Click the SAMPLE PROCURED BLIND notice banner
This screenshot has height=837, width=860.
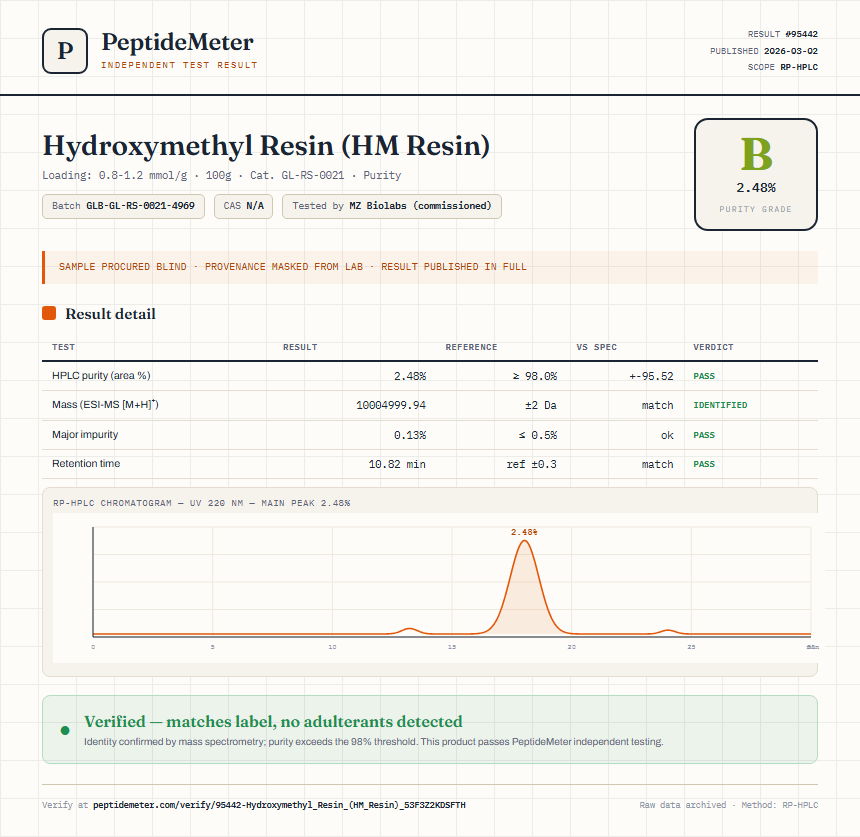click(430, 267)
